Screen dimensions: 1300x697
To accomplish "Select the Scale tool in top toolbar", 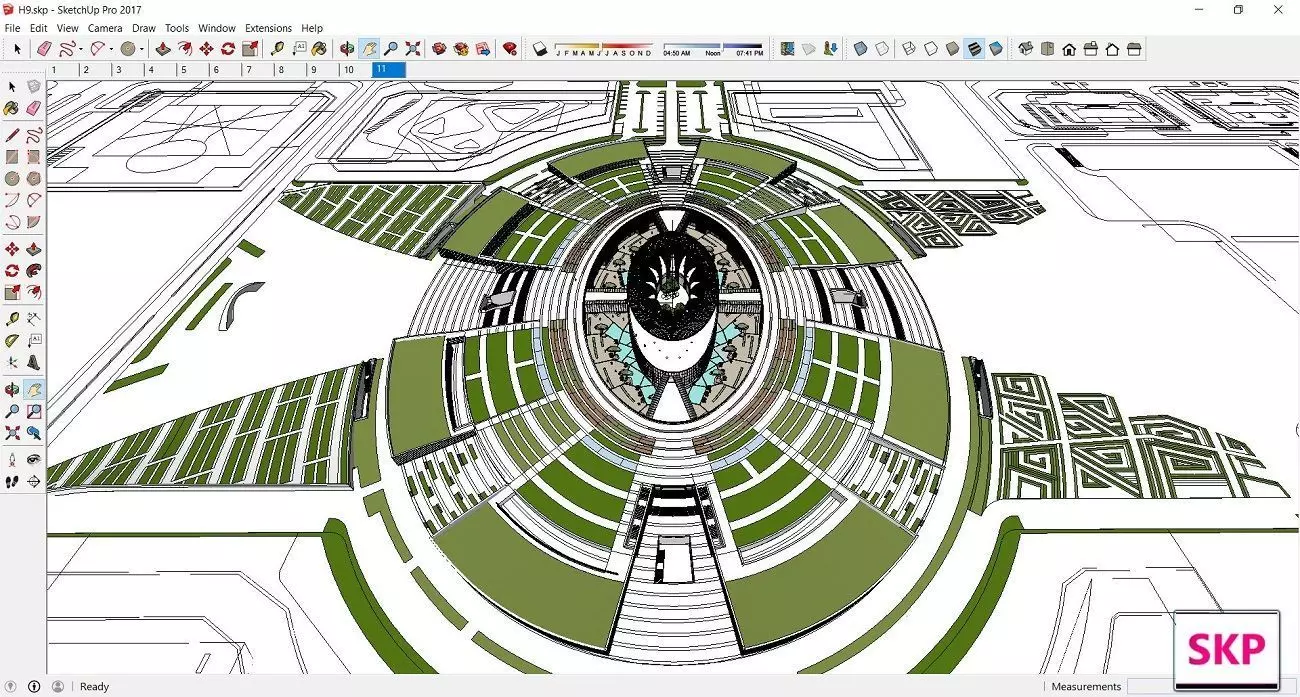I will click(250, 48).
